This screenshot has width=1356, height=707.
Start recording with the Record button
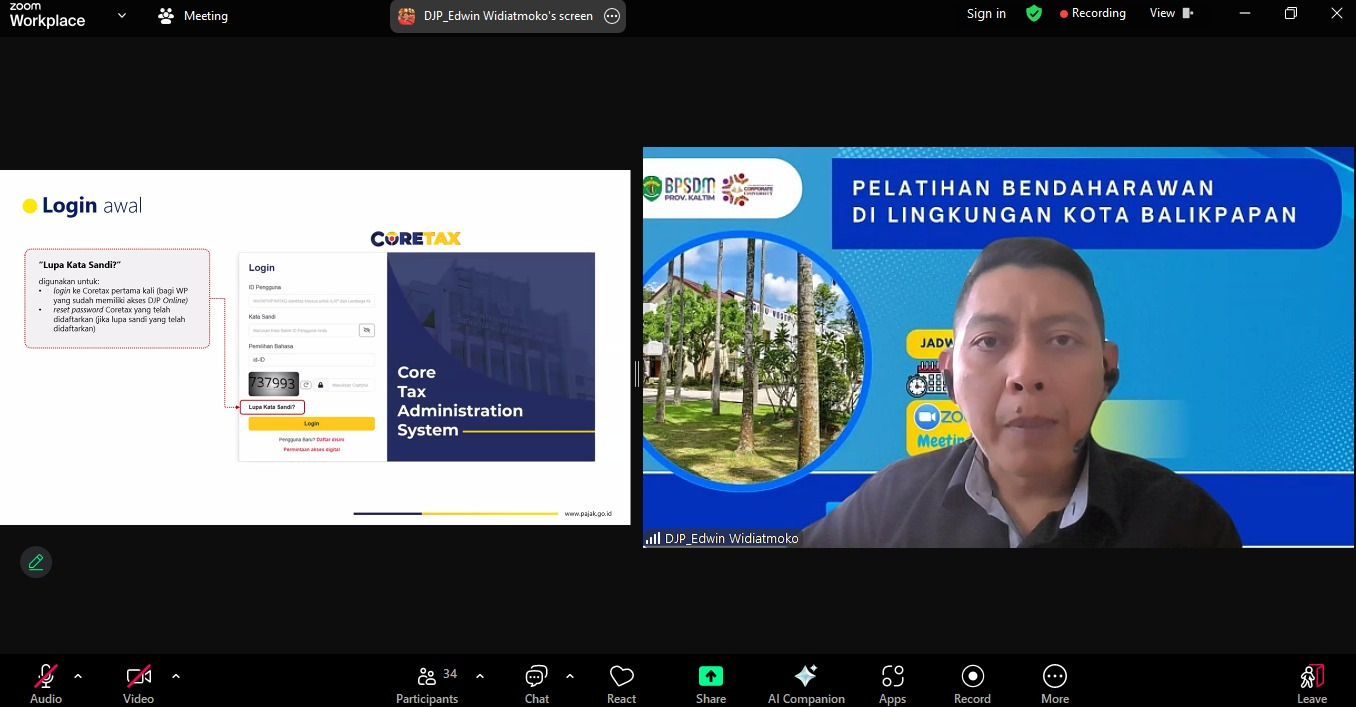(x=972, y=684)
